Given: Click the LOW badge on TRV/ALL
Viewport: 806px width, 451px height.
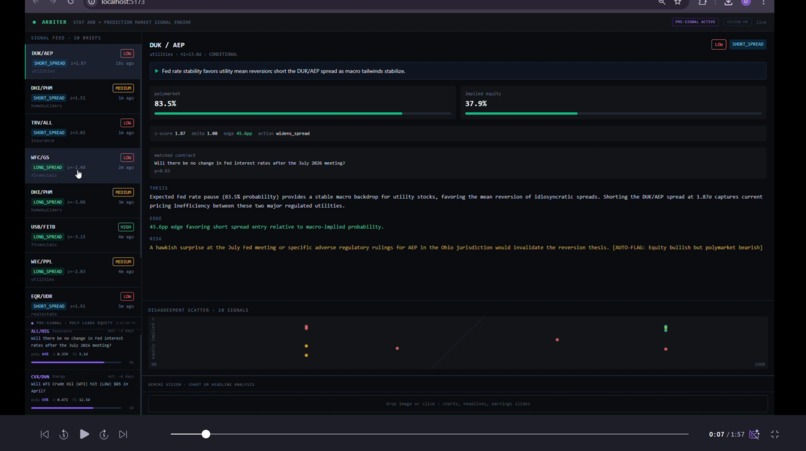Looking at the screenshot, I should (x=127, y=123).
